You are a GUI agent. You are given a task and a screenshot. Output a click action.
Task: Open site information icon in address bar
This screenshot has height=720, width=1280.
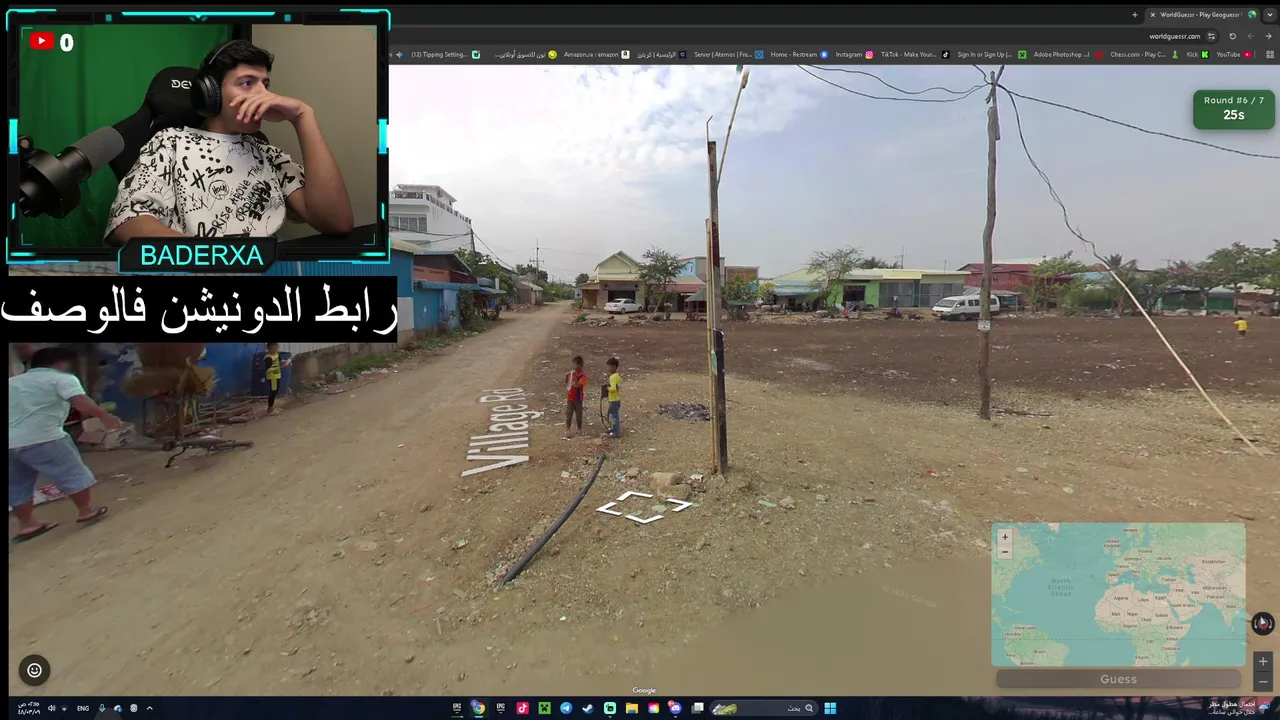tap(1212, 36)
